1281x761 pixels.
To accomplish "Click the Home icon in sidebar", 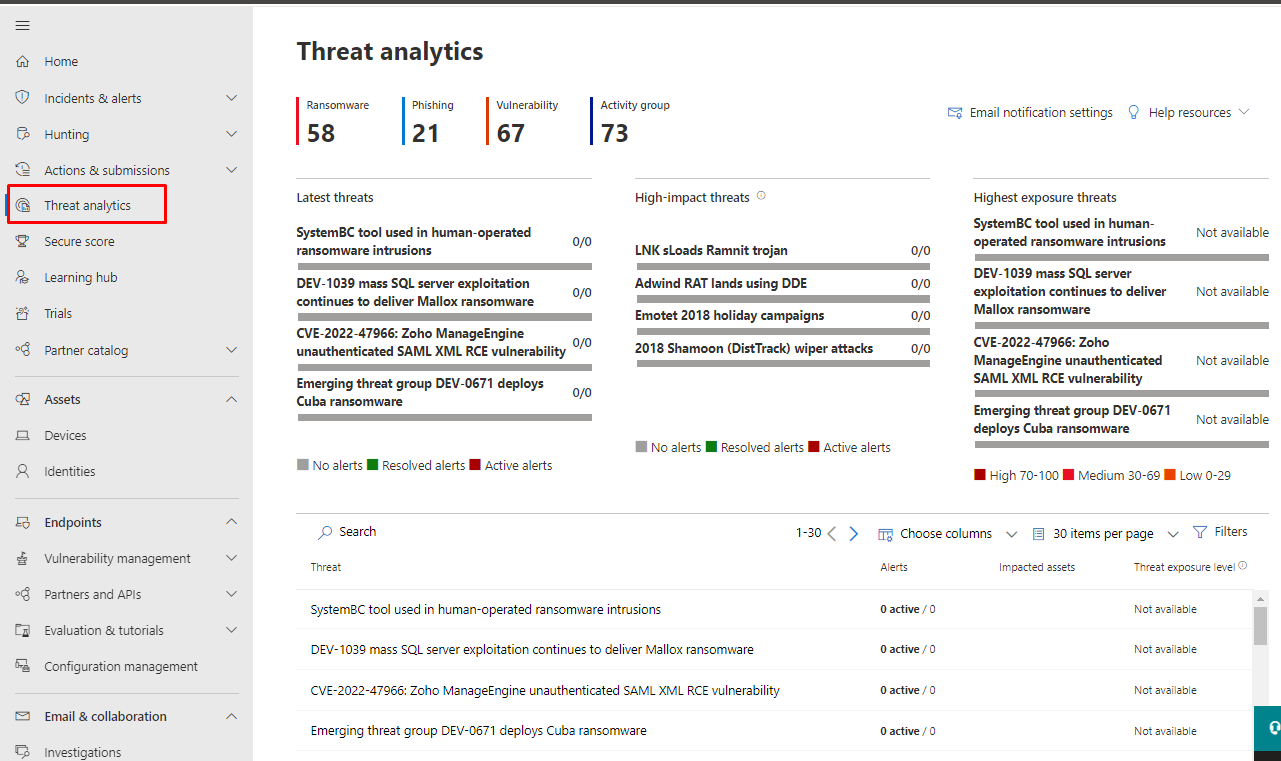I will pos(22,62).
